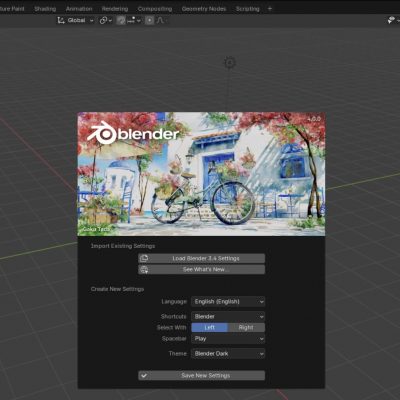Switch to the Shading workspace tab
Viewport: 400px width, 400px height.
(45, 9)
